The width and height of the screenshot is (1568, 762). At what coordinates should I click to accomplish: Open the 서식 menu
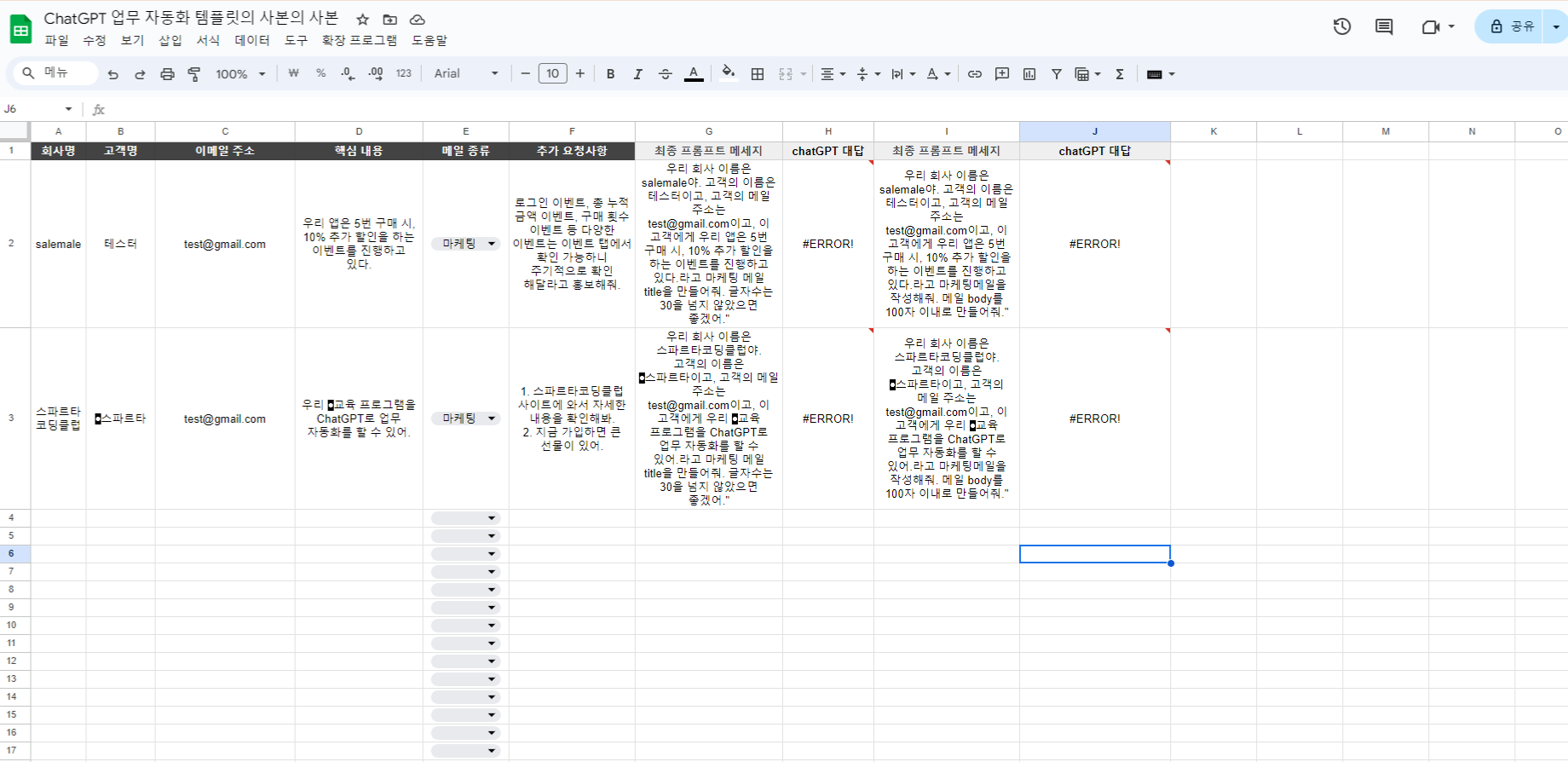point(209,40)
